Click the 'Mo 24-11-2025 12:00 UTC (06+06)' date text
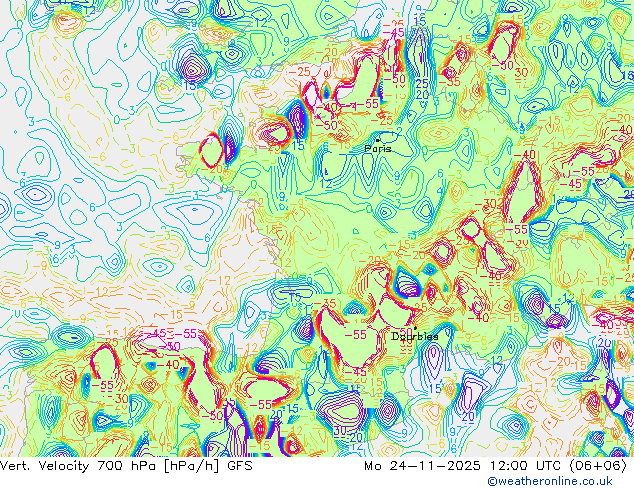Screen dimensions: 634x490 pyautogui.click(x=495, y=466)
